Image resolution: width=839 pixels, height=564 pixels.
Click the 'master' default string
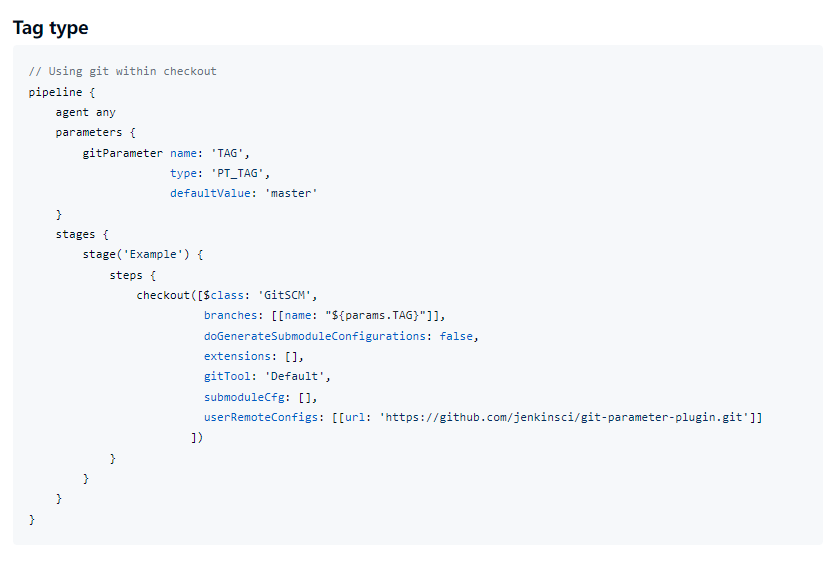[x=291, y=193]
